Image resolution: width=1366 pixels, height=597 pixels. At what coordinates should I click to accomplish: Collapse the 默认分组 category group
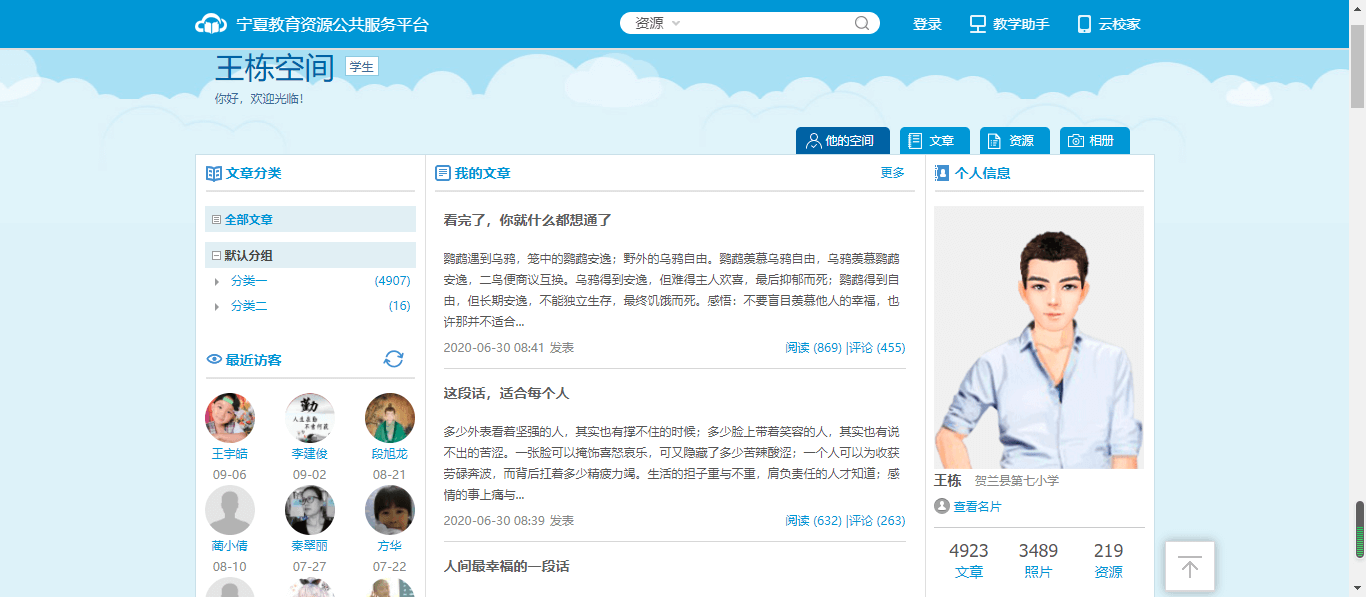[x=216, y=256]
